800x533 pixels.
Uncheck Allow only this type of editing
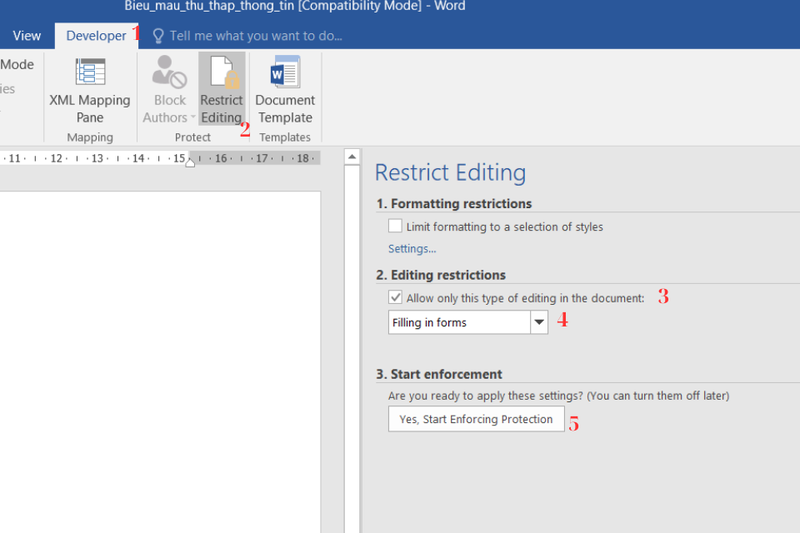coord(396,298)
